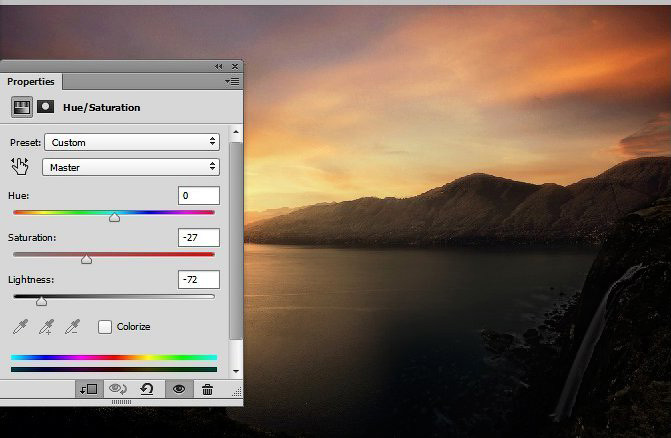Focus the Lightness value field showing -72
The height and width of the screenshot is (438, 671).
pyautogui.click(x=199, y=279)
